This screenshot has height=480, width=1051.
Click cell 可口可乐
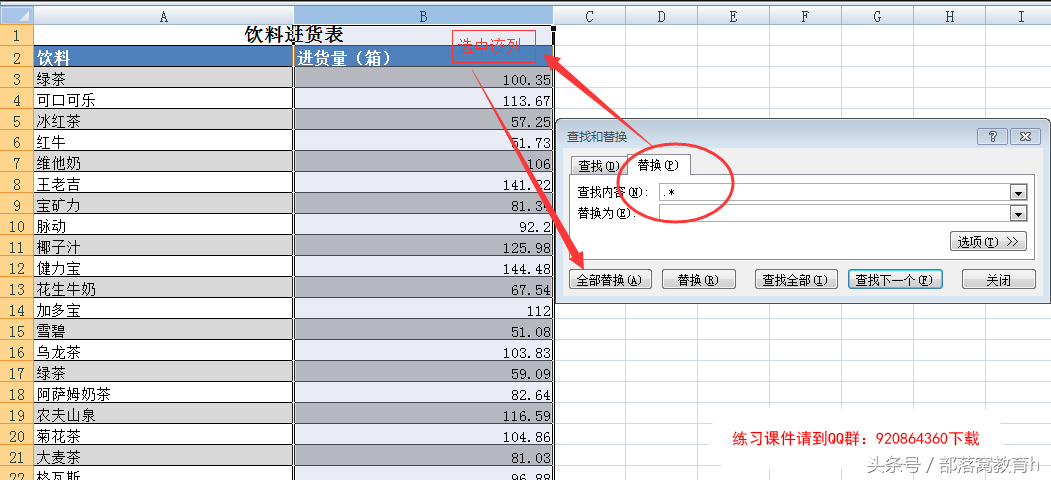[x=164, y=100]
